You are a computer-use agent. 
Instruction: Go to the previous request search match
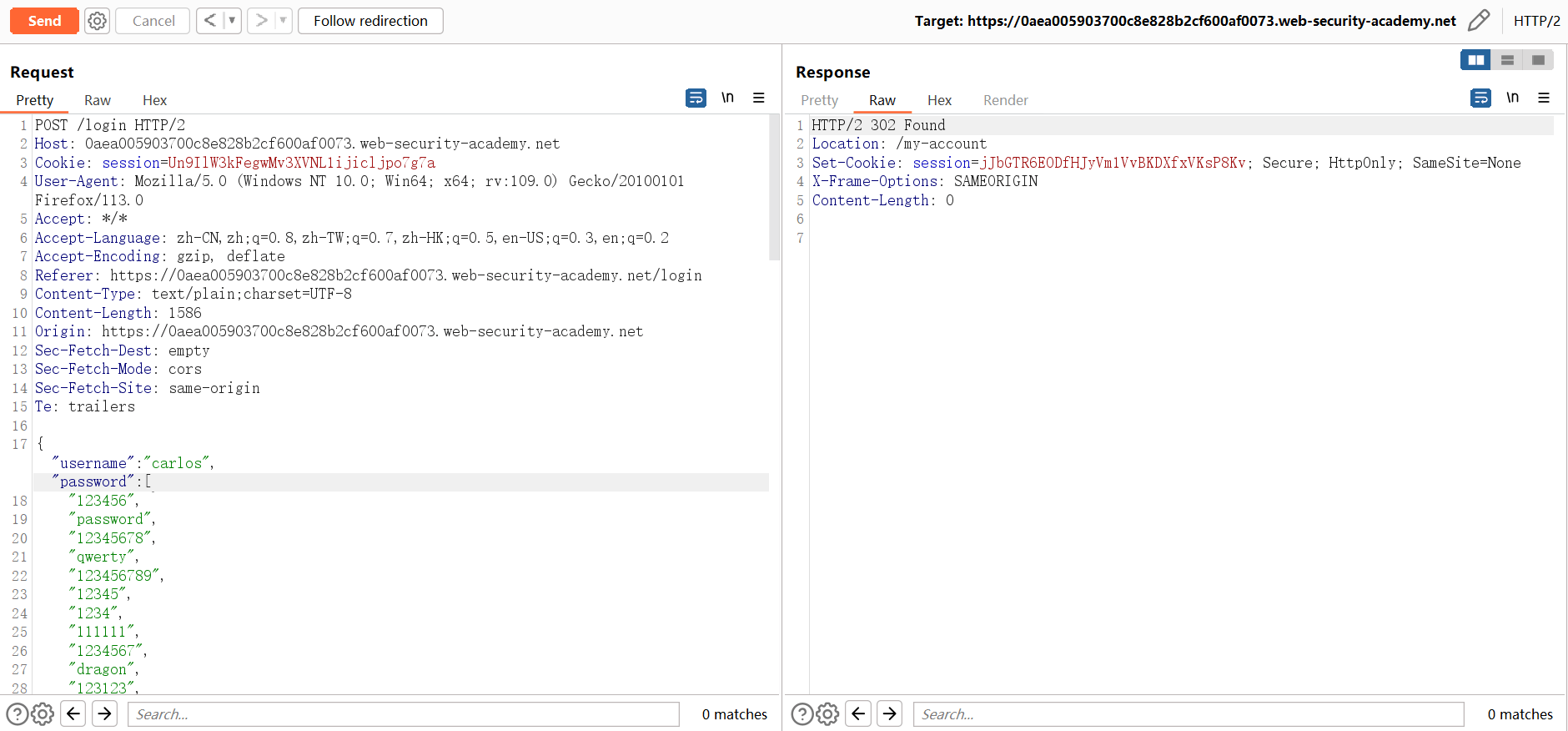73,714
